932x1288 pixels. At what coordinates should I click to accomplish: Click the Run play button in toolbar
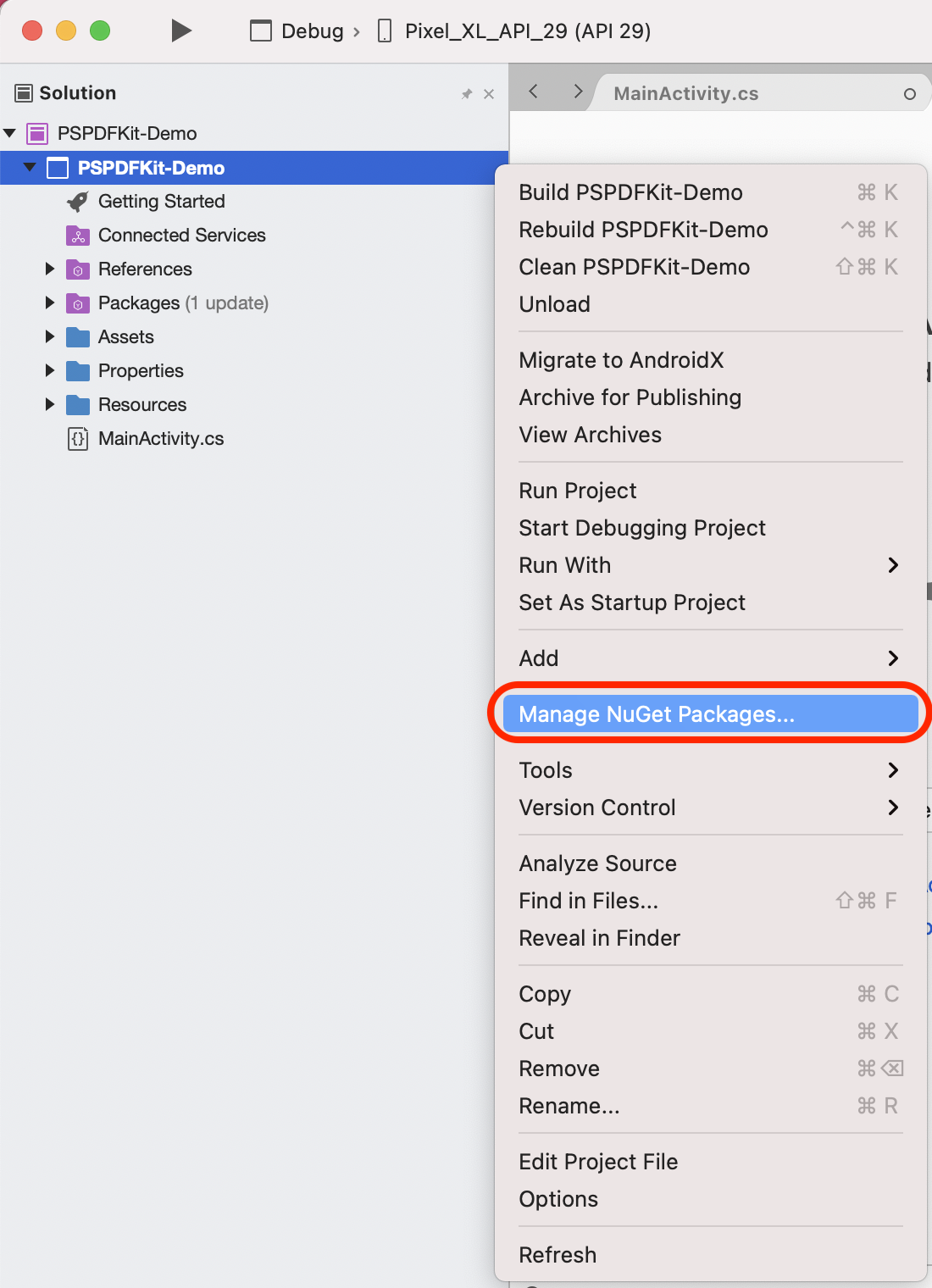point(180,31)
